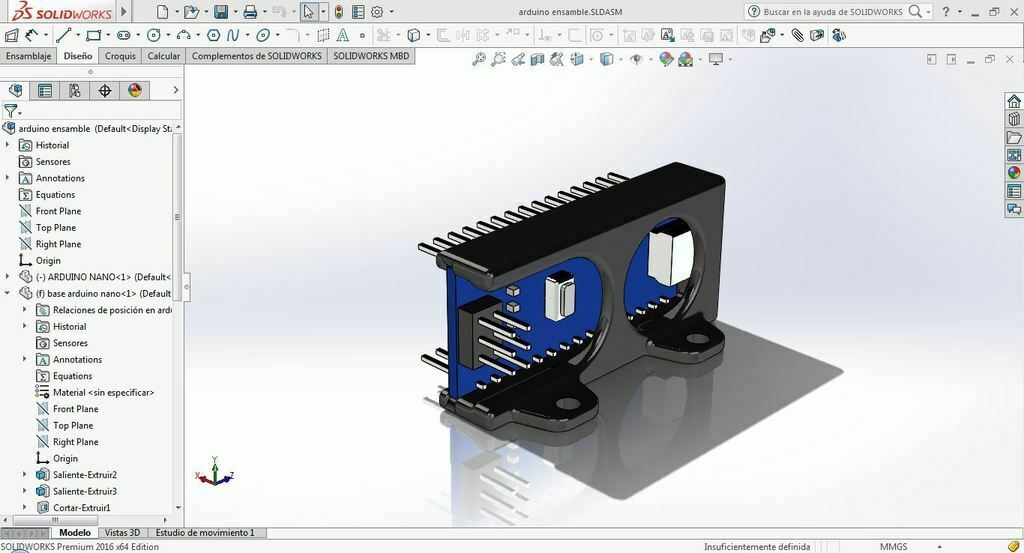Click the feature tree vertical scrollbar

(x=177, y=215)
